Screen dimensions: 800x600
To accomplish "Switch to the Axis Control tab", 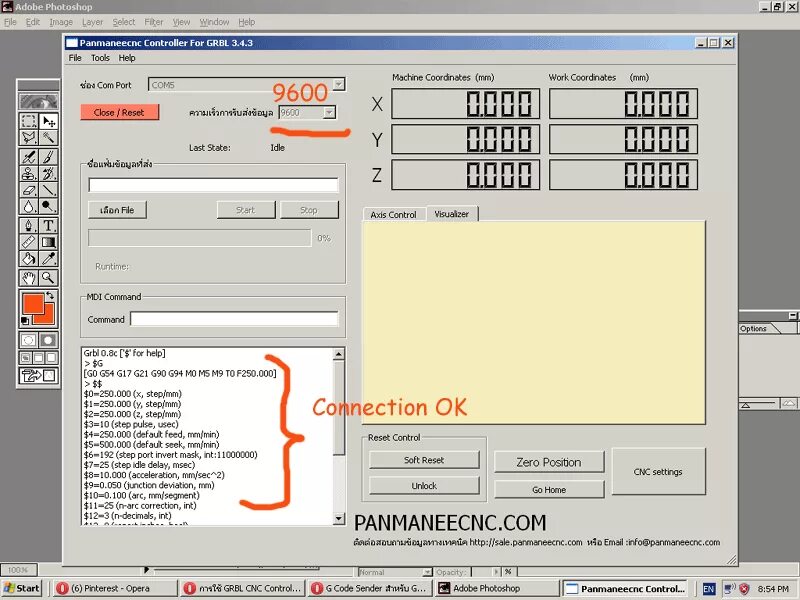I will [393, 215].
